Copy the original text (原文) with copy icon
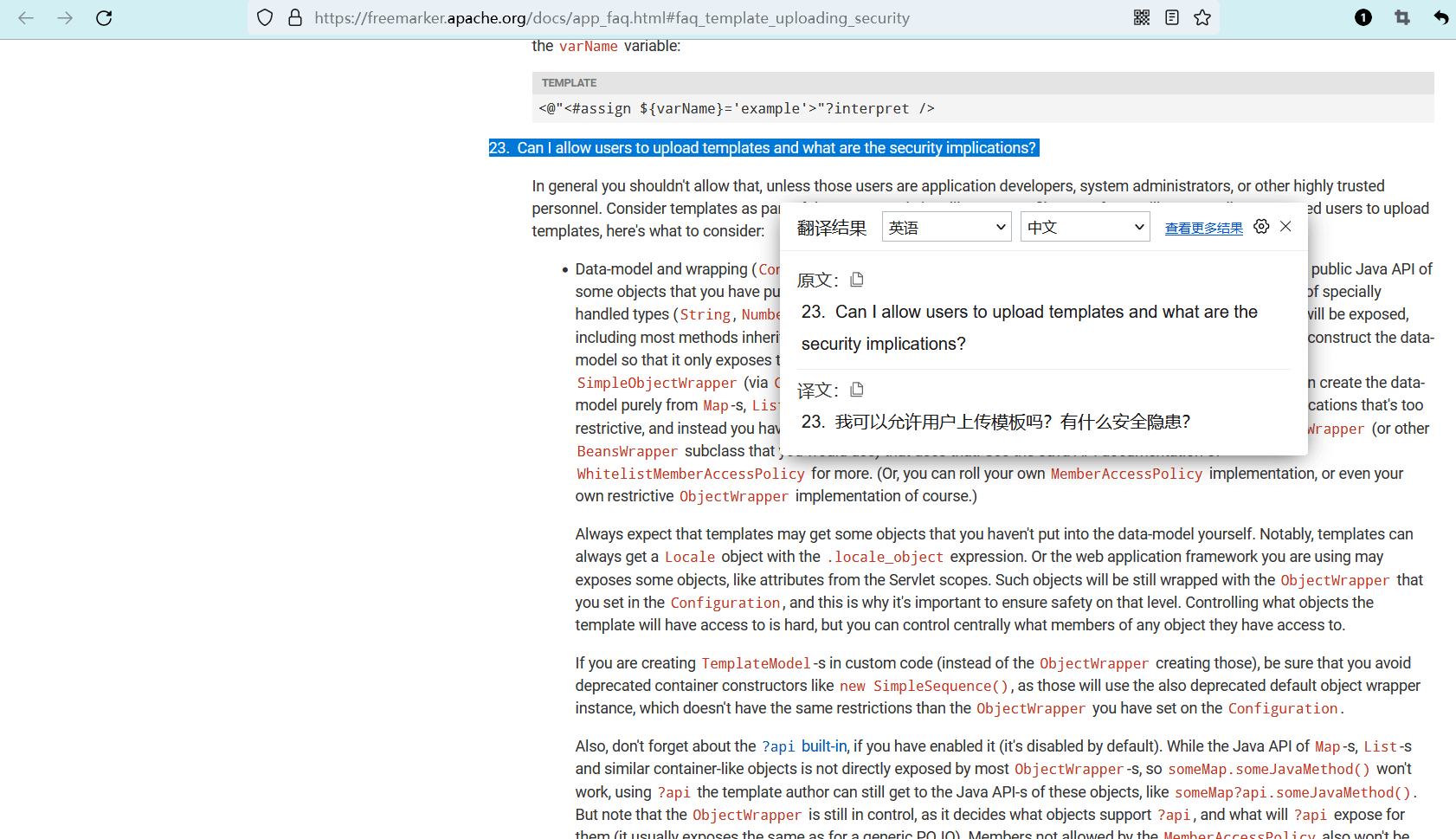Viewport: 1456px width, 839px height. tap(857, 280)
